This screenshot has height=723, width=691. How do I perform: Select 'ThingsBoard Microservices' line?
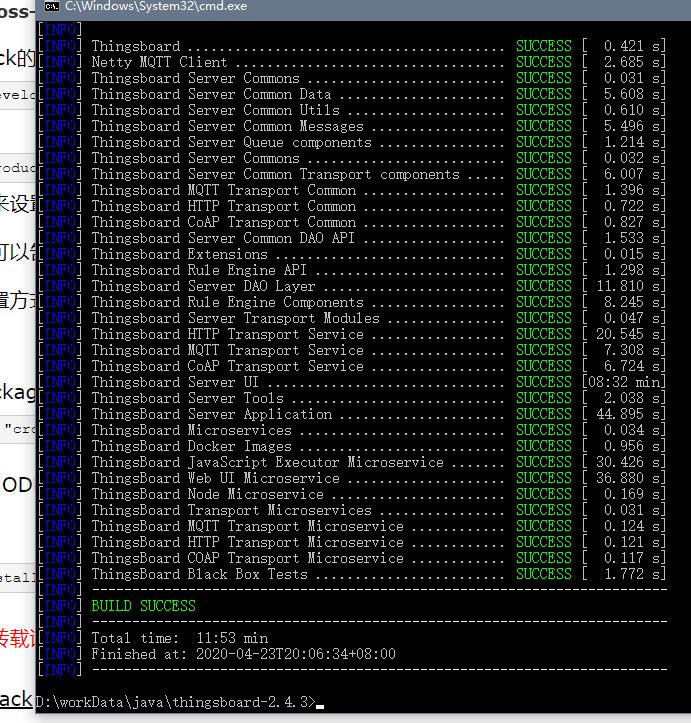pyautogui.click(x=352, y=430)
